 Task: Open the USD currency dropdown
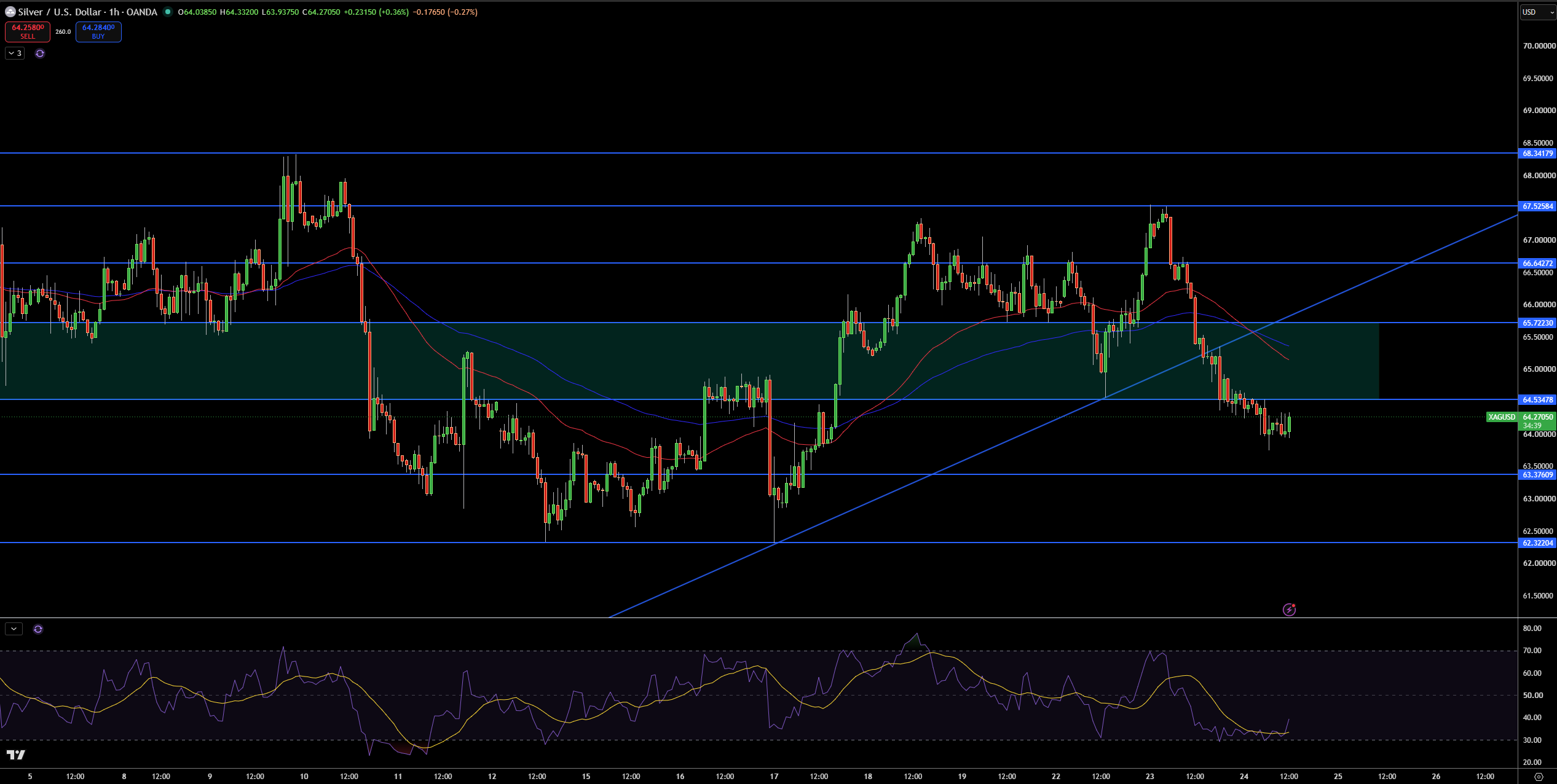[x=1538, y=12]
